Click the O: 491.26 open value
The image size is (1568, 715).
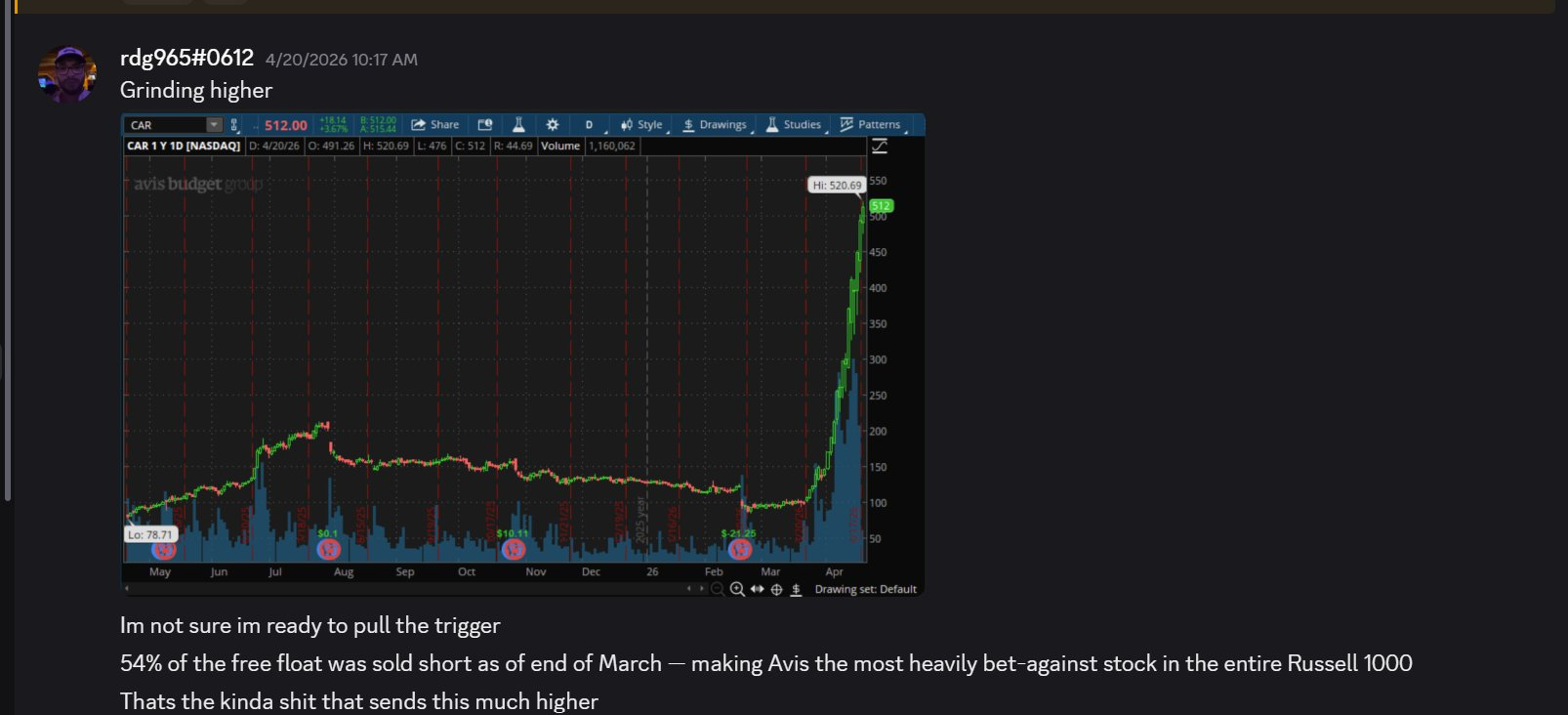[x=332, y=146]
